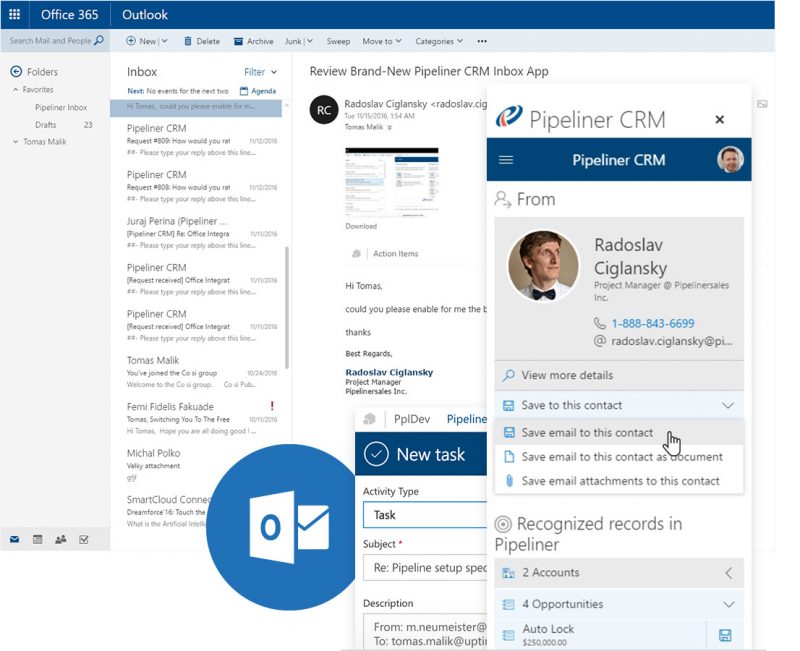
Task: Switch to People view at bottom
Action: [x=61, y=539]
